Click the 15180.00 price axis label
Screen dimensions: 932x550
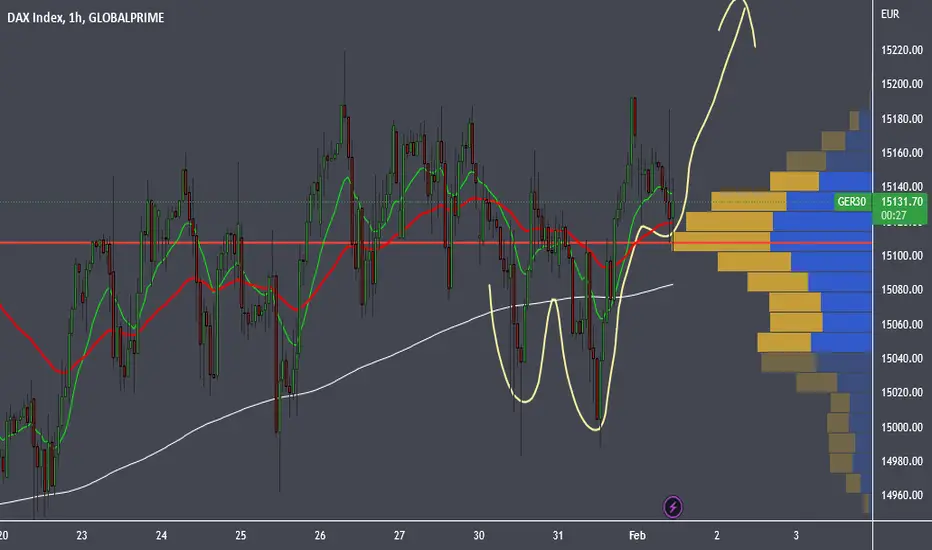coord(902,119)
